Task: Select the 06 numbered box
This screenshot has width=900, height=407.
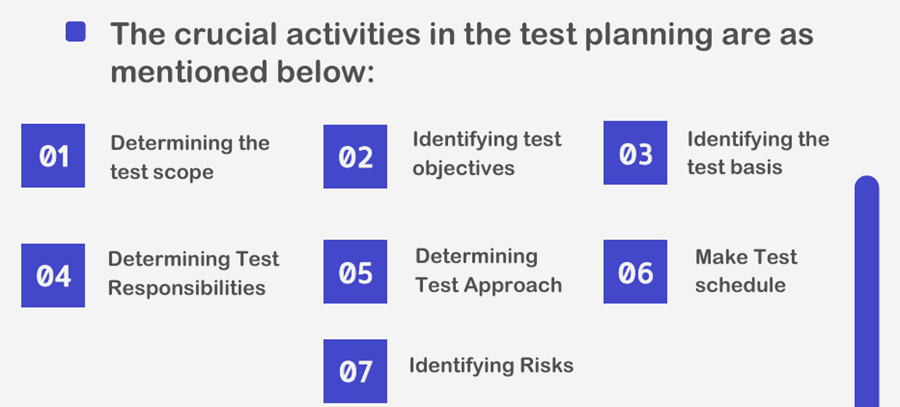Action: pyautogui.click(x=635, y=272)
